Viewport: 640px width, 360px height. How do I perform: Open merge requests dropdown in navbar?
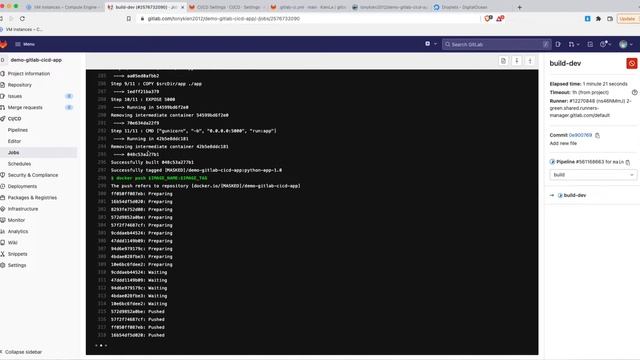click(x=573, y=44)
